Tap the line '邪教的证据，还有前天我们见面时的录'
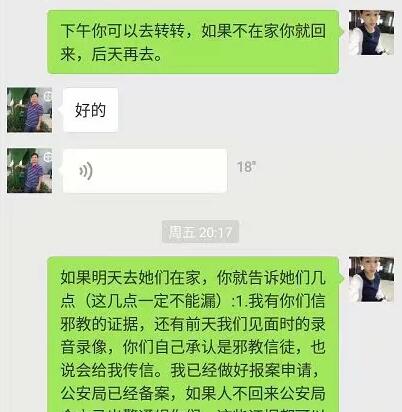This screenshot has height=412, width=402. [x=193, y=324]
